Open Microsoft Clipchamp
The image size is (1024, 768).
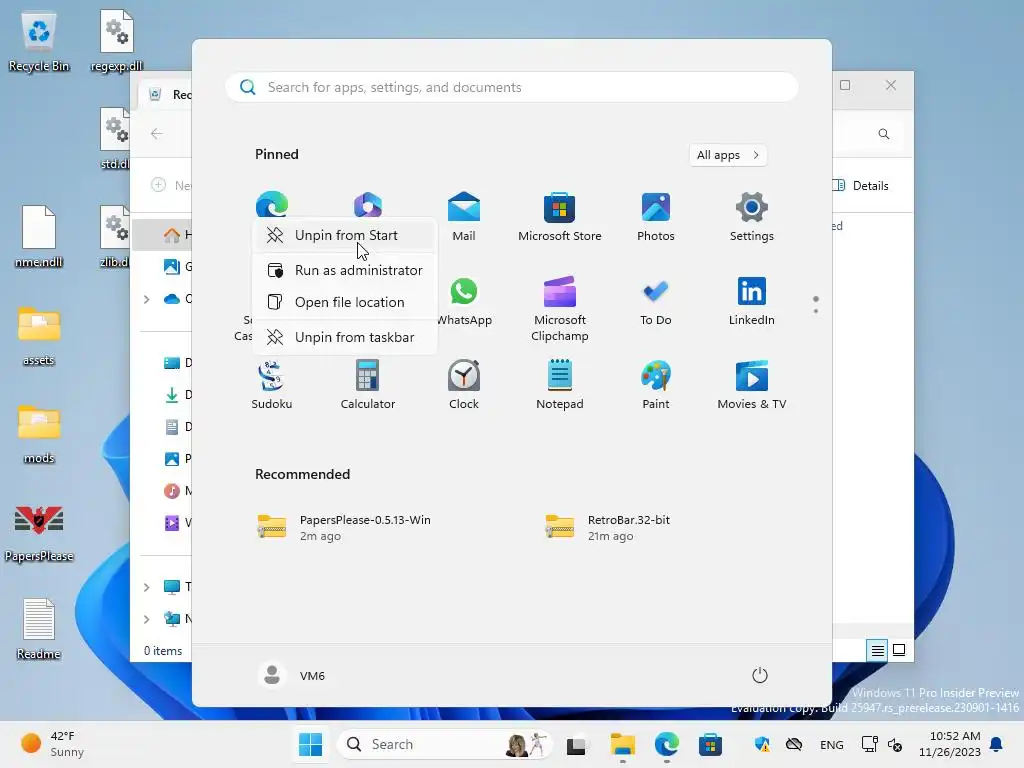[x=560, y=308]
